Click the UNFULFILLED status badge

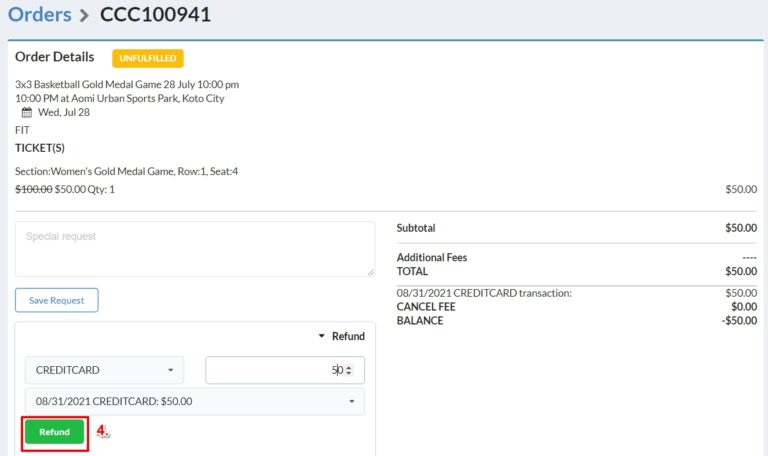click(148, 58)
